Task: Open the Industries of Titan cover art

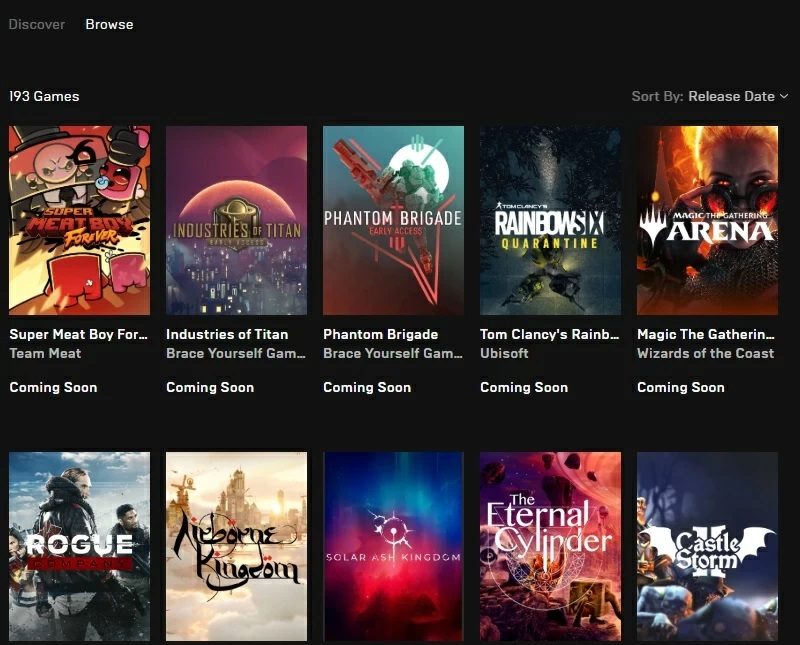Action: [237, 220]
